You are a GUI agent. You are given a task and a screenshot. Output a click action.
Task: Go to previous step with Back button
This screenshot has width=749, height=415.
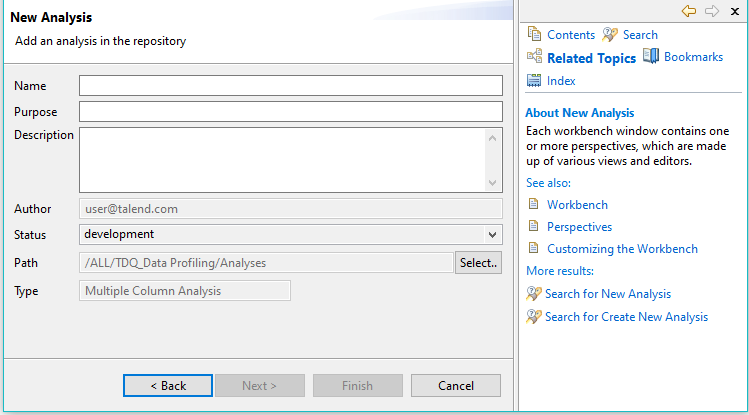point(168,386)
